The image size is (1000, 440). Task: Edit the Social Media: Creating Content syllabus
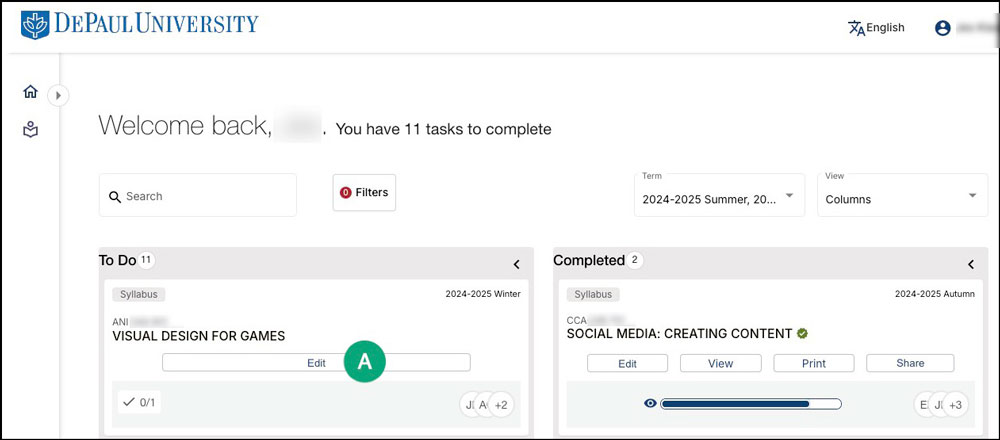click(628, 363)
